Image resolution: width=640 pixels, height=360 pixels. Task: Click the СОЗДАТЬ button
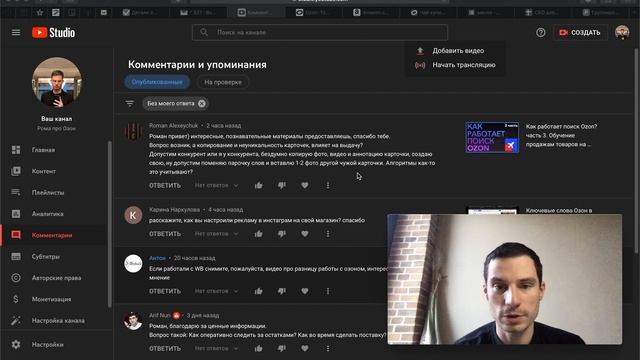(x=580, y=33)
